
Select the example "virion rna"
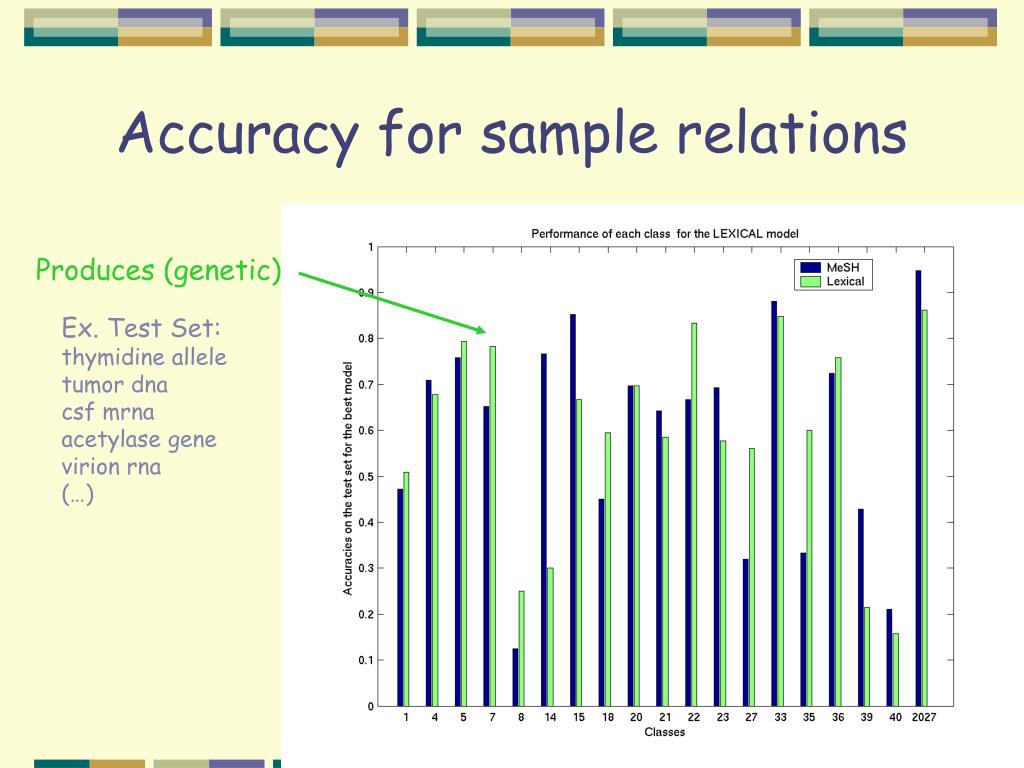[x=112, y=467]
